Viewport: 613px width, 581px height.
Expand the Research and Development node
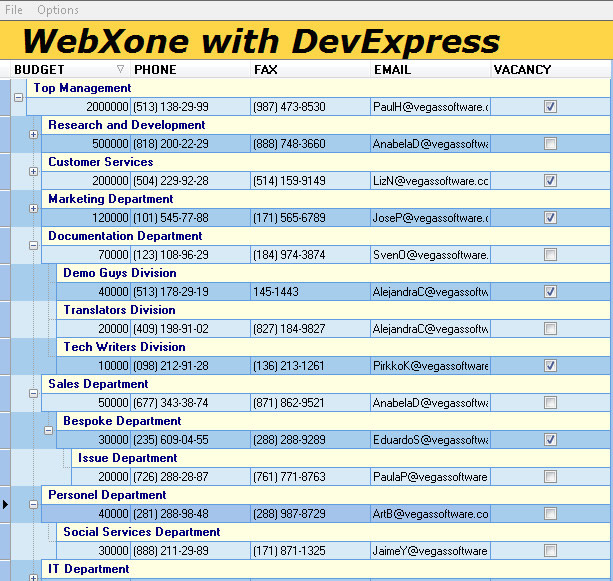point(33,134)
